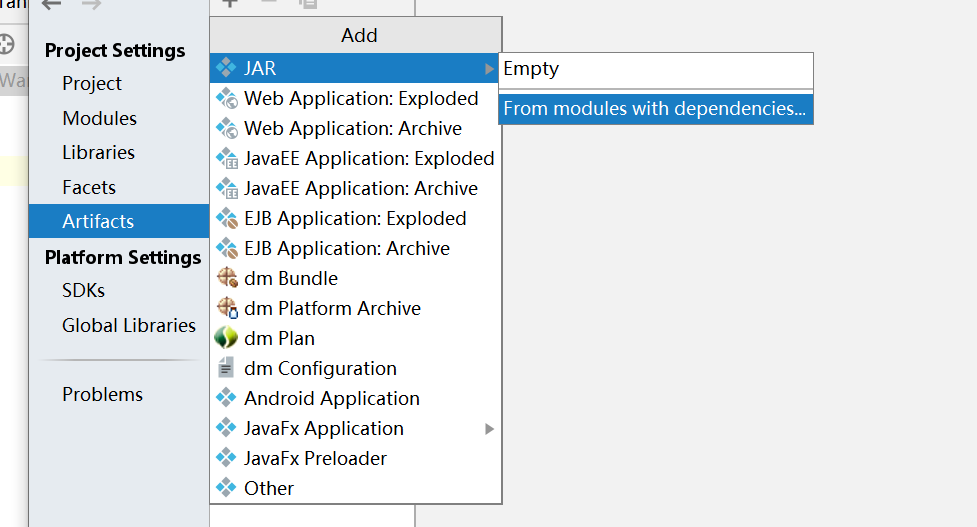The width and height of the screenshot is (977, 527).
Task: Click the dm Configuration document icon
Action: [226, 368]
